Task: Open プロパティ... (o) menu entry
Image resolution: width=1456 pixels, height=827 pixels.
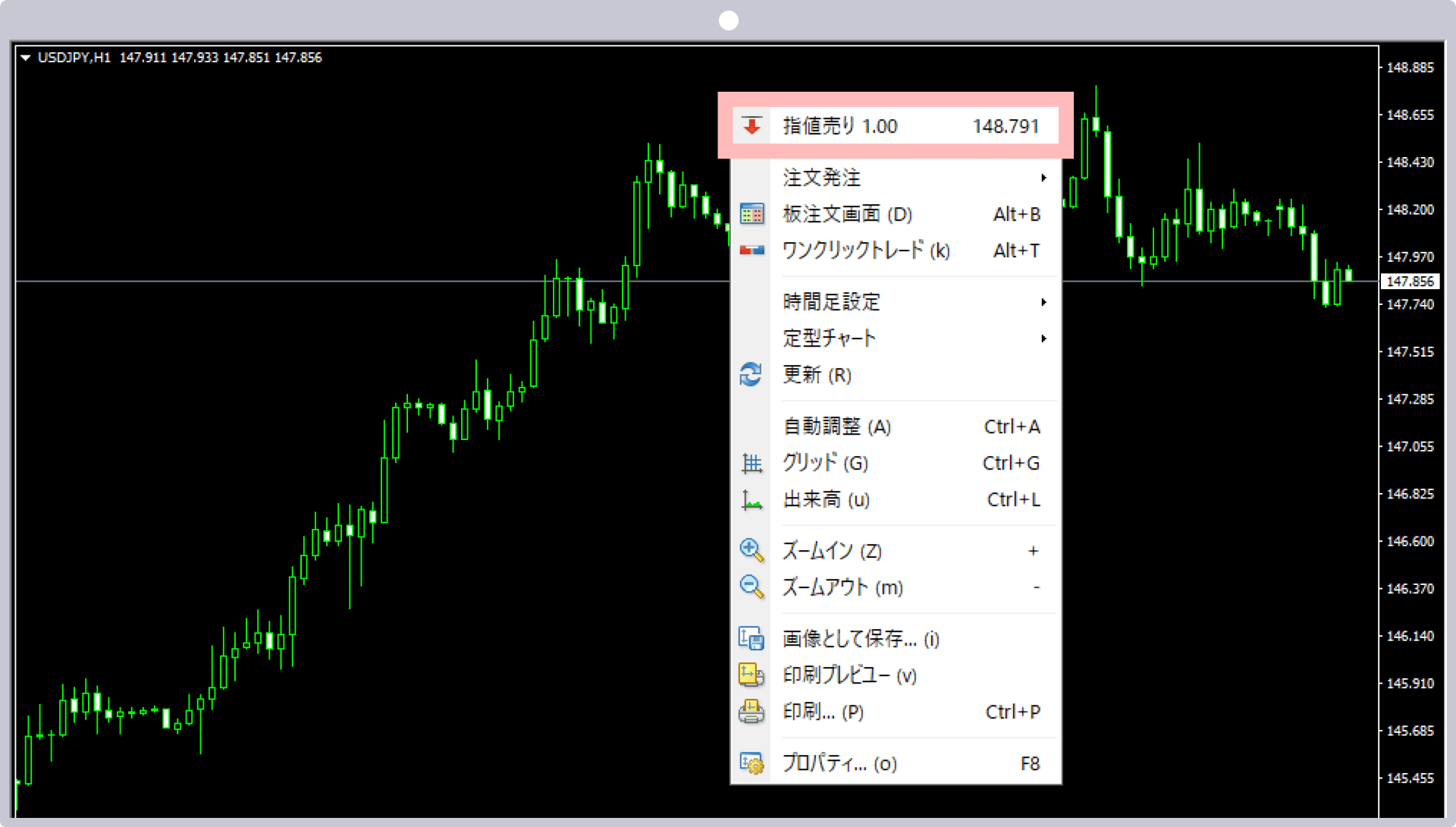Action: 896,763
